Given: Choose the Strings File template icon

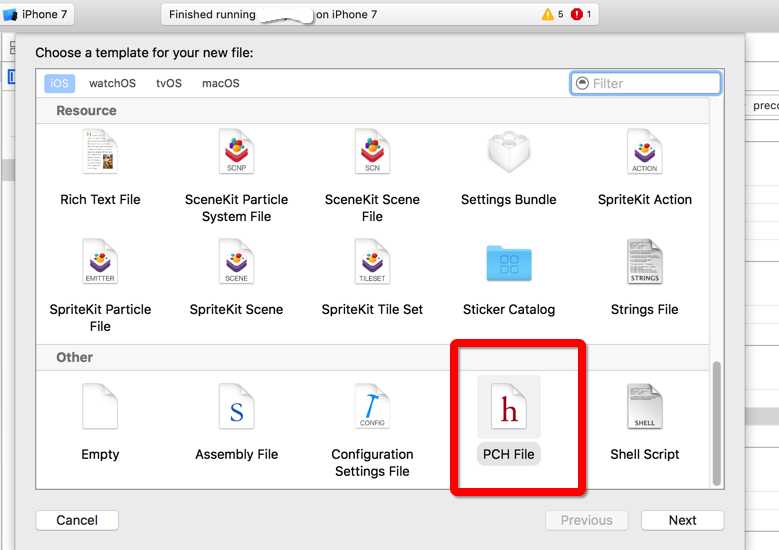Looking at the screenshot, I should pos(644,261).
